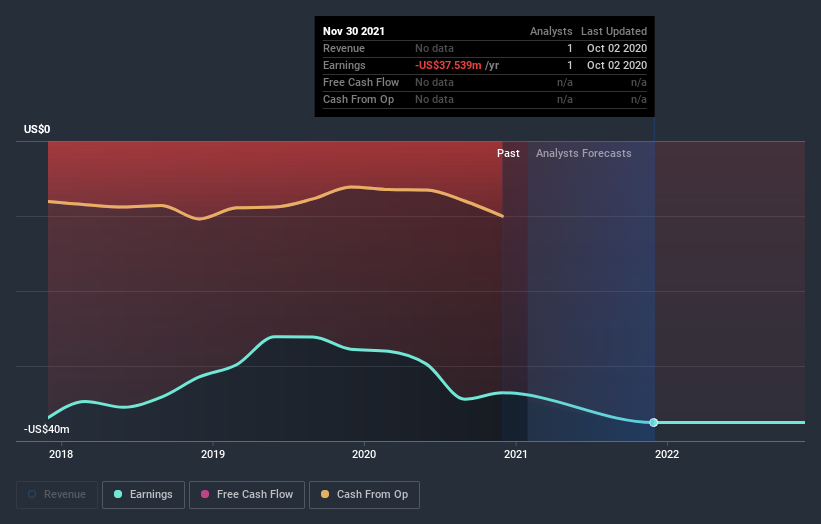Click Oct 02 2020 in the Earnings row
The width and height of the screenshot is (821, 524).
point(617,65)
